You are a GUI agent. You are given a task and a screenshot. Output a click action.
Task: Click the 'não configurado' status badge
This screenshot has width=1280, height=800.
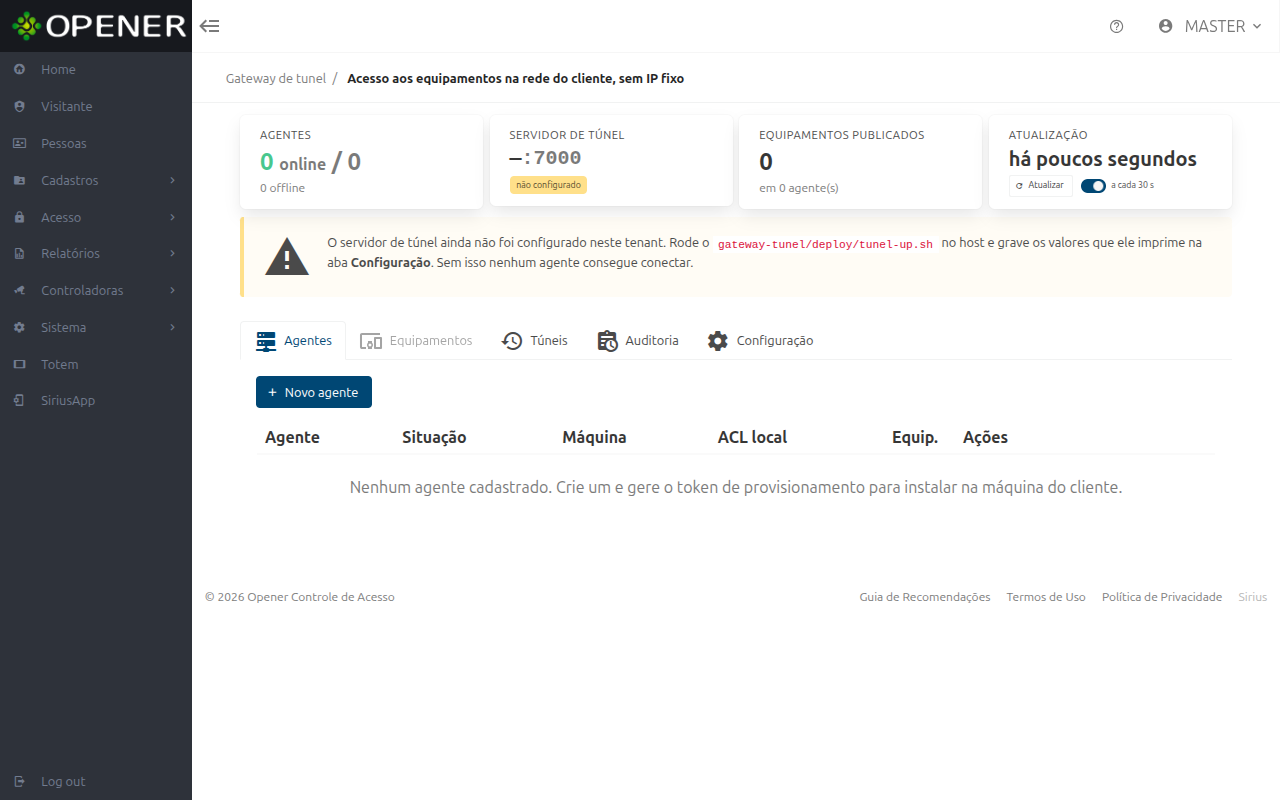(x=548, y=185)
